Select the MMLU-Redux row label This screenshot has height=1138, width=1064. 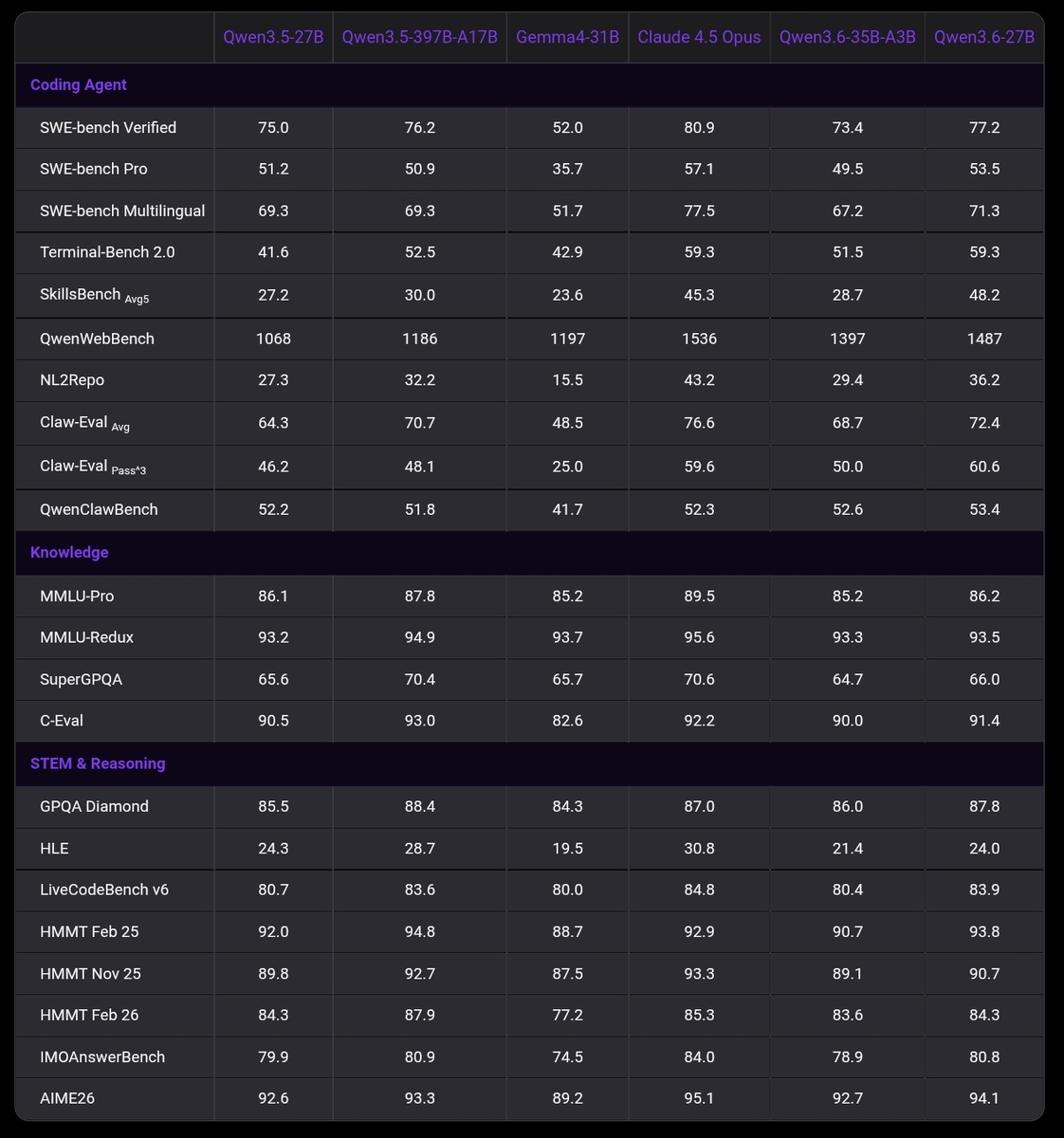86,637
